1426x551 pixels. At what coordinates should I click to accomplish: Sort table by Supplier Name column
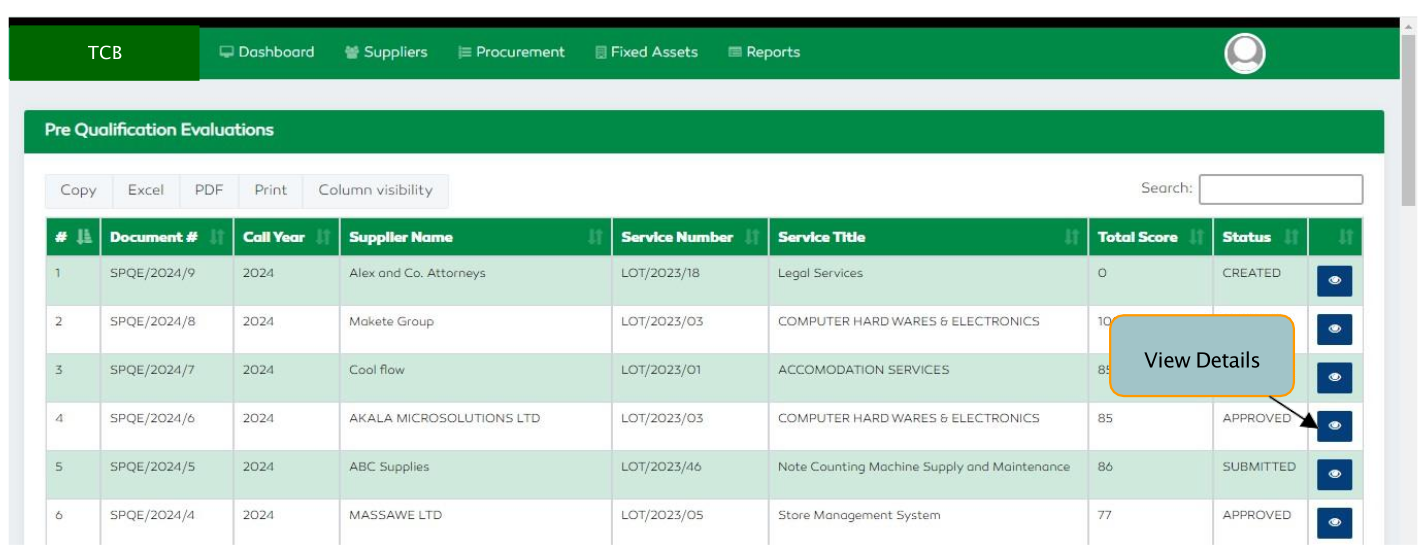[475, 237]
